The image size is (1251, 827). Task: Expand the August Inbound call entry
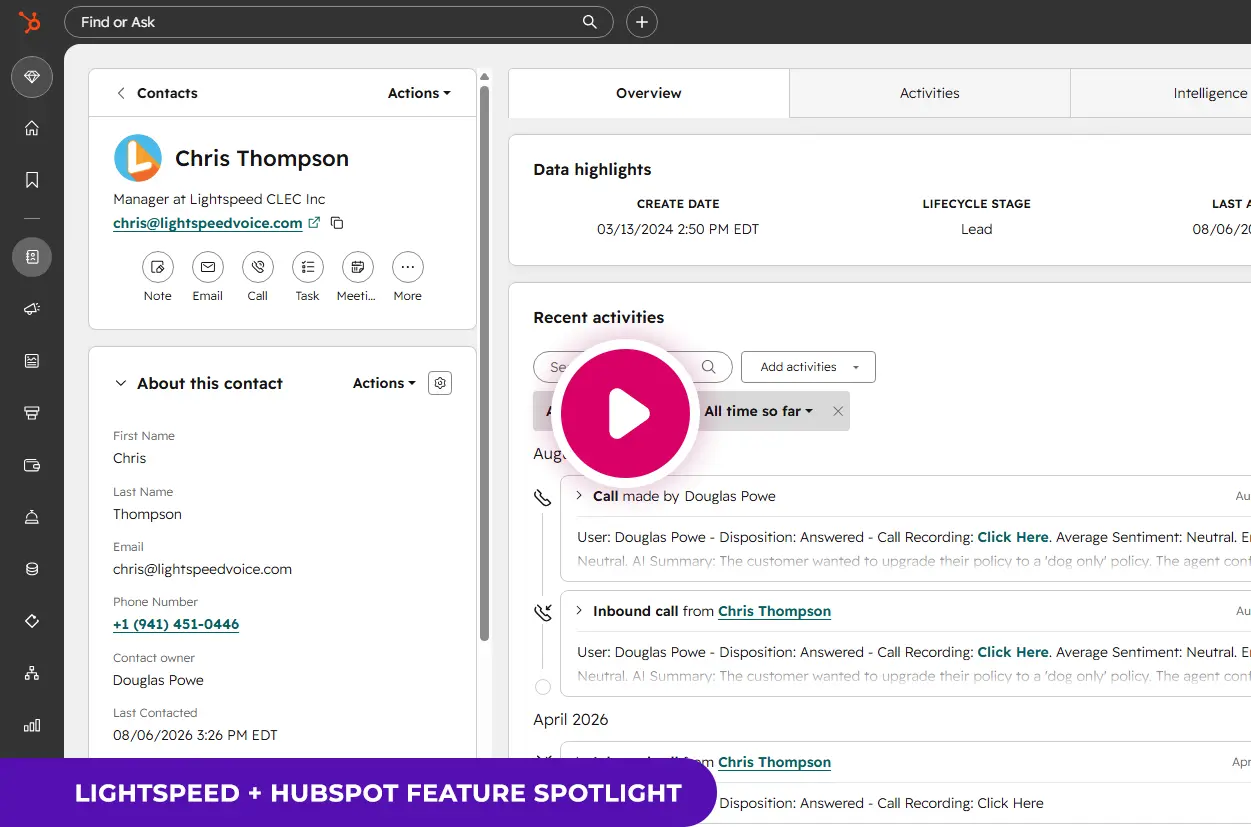pyautogui.click(x=579, y=611)
